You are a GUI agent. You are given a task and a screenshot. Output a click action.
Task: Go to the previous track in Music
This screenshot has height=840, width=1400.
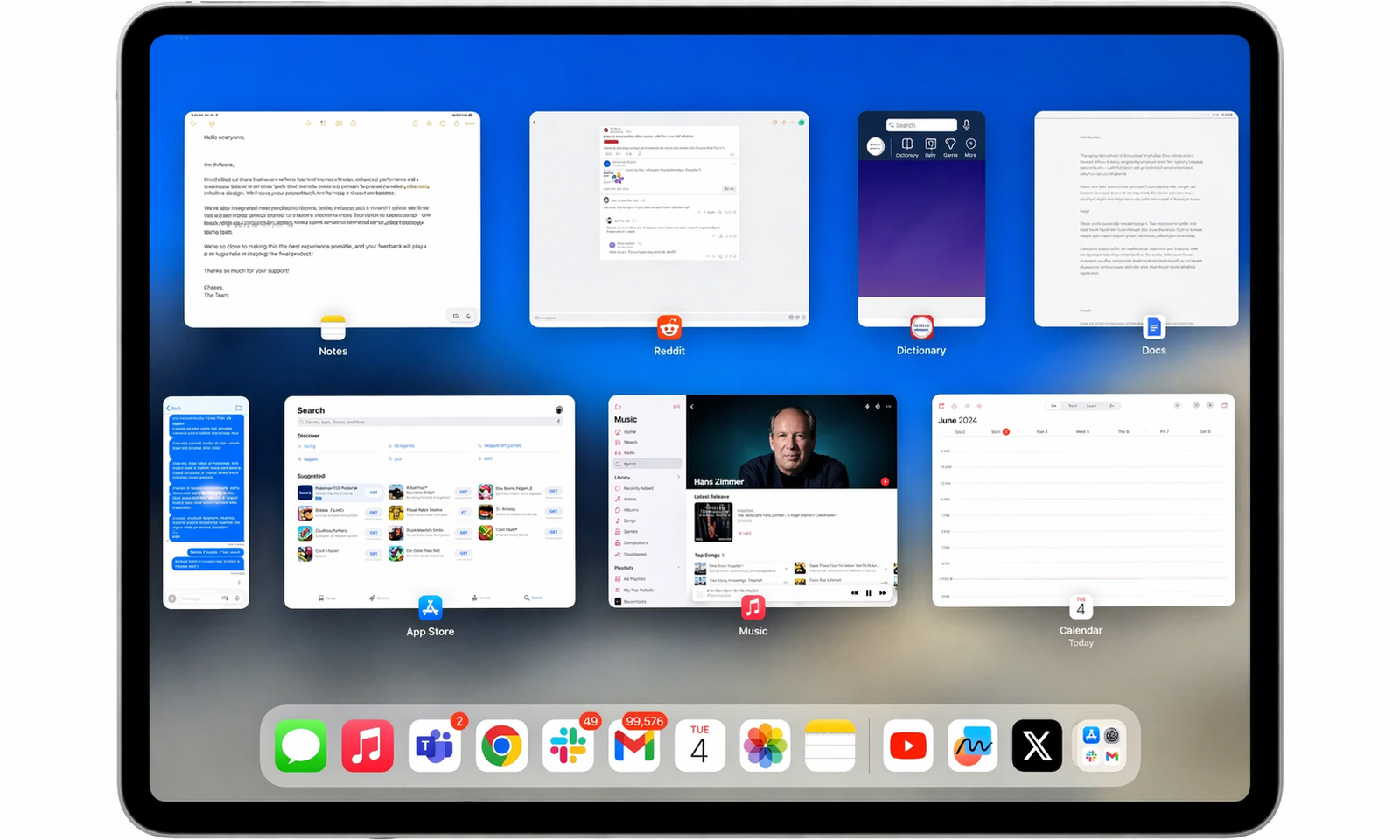point(854,593)
